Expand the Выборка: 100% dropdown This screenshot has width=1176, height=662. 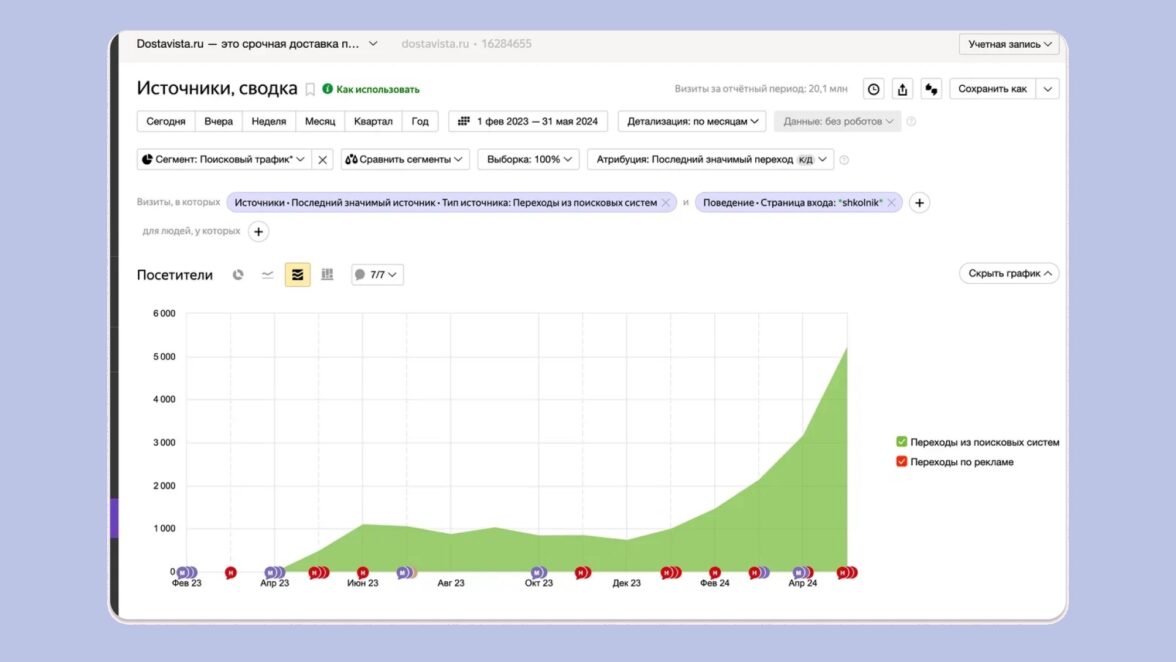click(528, 159)
